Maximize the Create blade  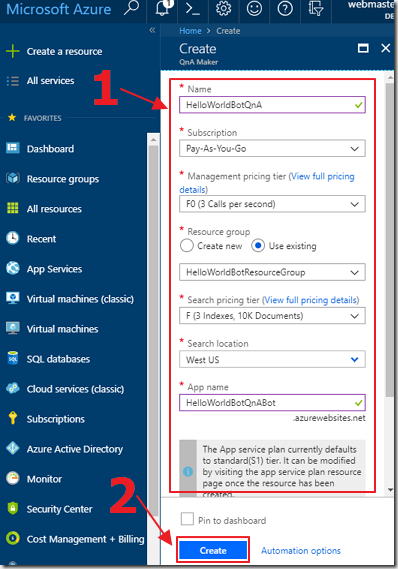pyautogui.click(x=363, y=48)
